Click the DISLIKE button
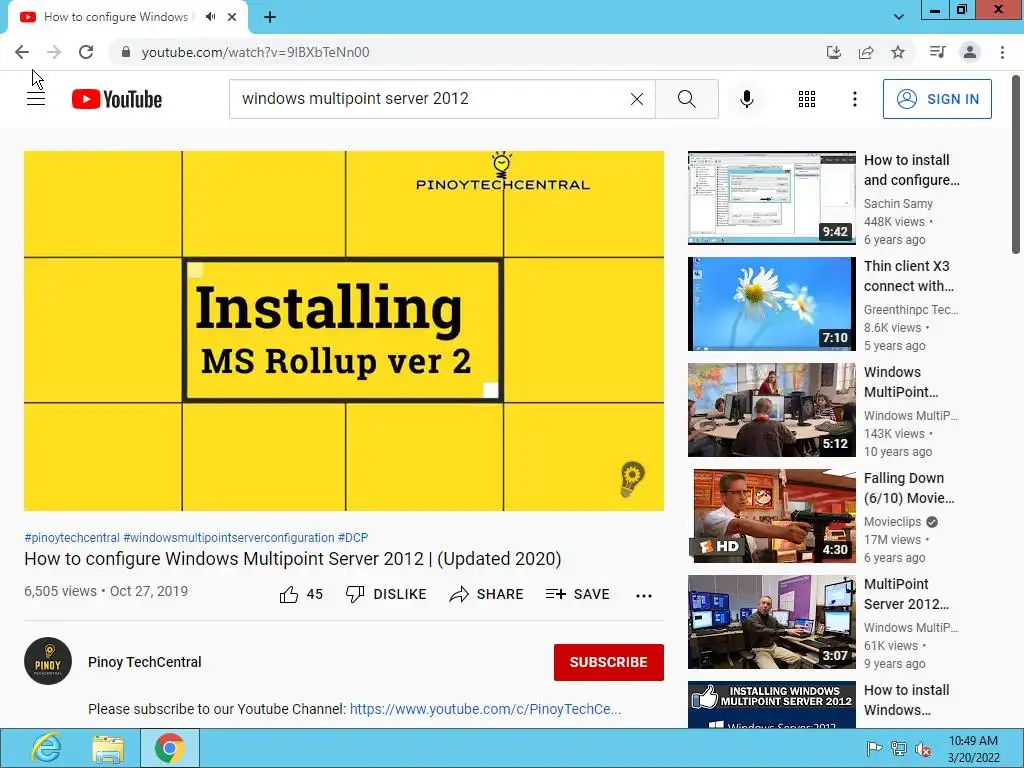 click(x=386, y=594)
